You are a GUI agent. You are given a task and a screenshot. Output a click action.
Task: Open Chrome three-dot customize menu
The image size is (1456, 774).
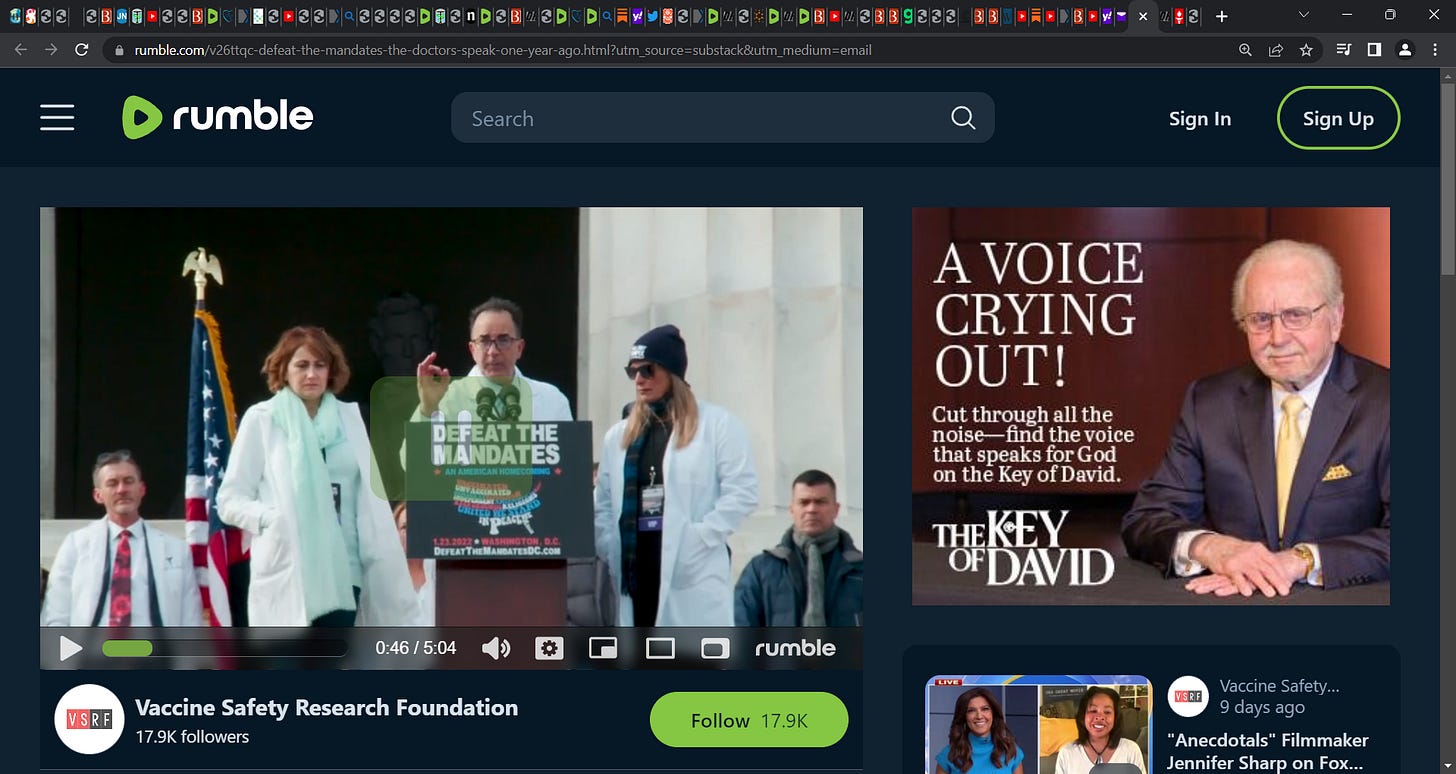click(1436, 50)
